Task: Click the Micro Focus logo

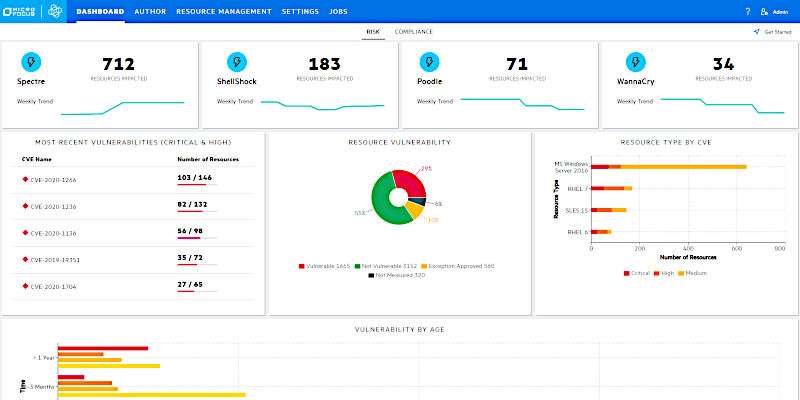Action: tap(20, 11)
